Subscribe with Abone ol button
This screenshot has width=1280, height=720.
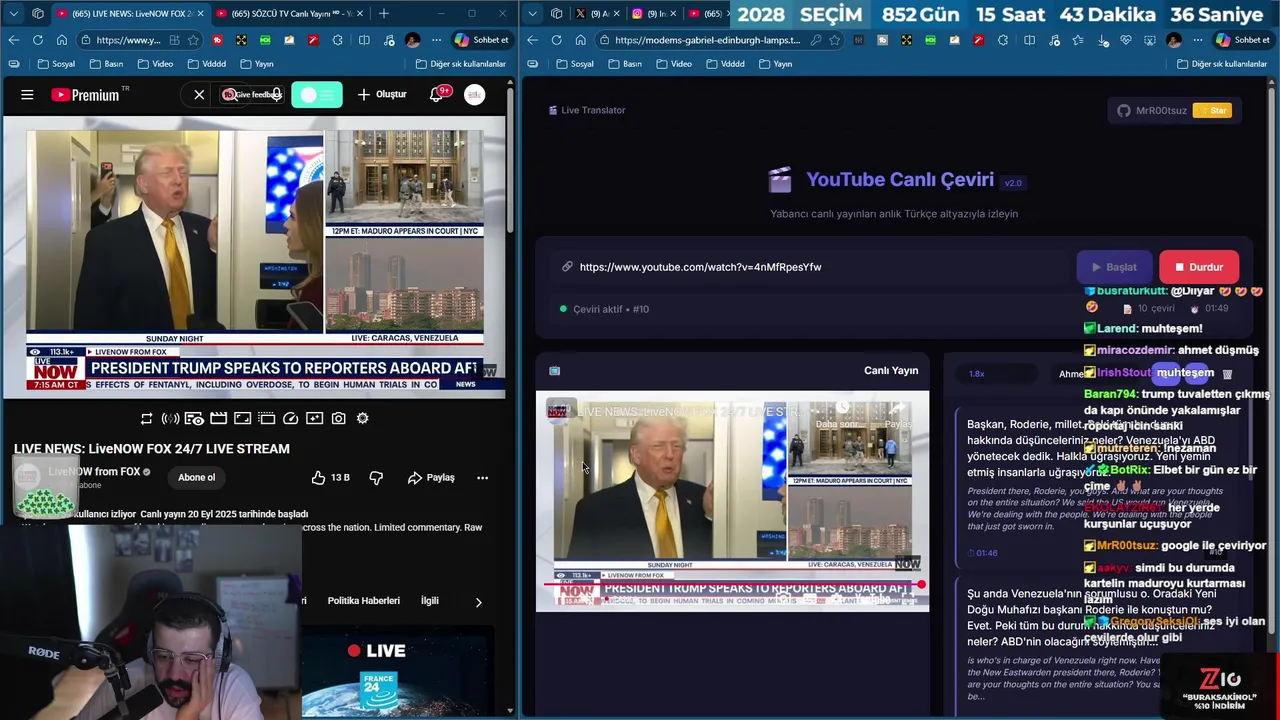point(196,477)
